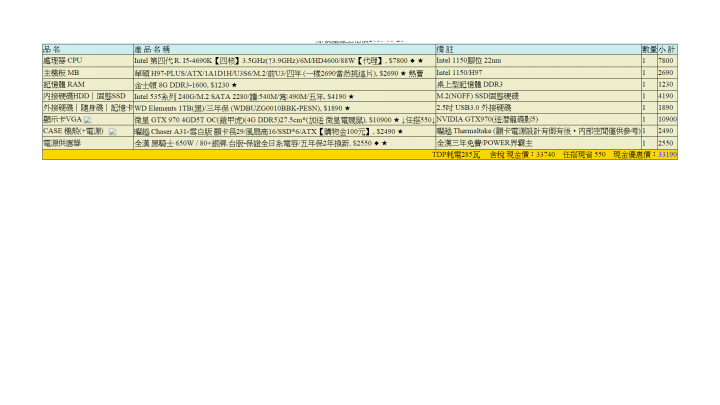Click the 33190 discounted cash price
This screenshot has height=405, width=720.
coord(668,155)
